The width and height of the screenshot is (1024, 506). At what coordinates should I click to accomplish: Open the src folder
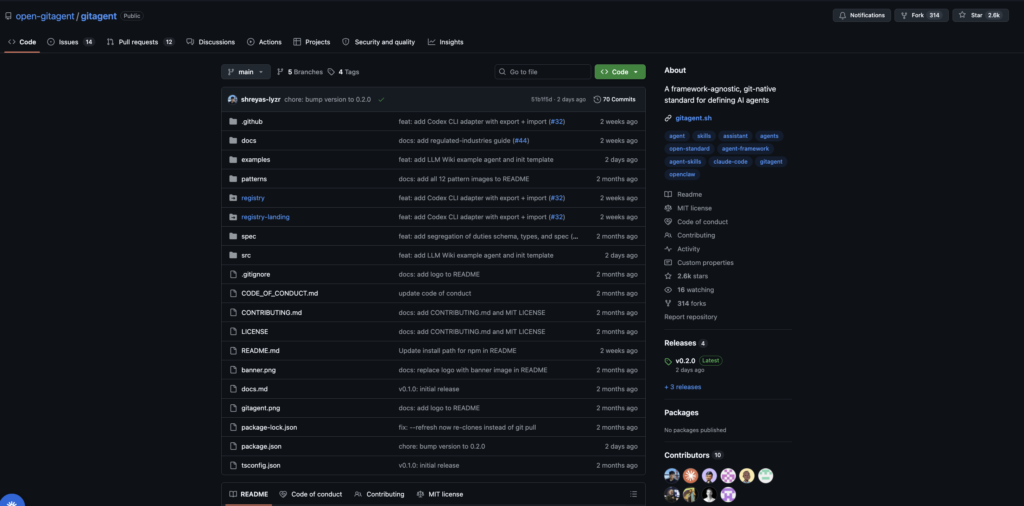point(246,255)
